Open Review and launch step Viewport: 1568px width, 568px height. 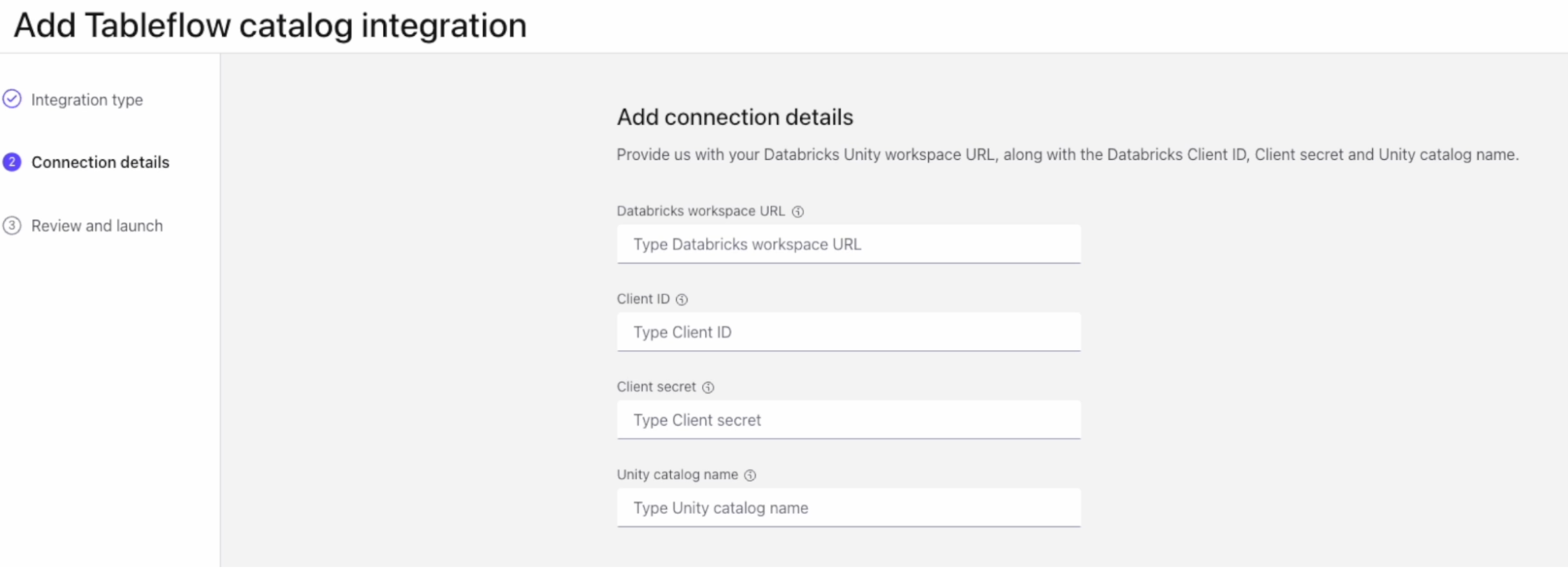point(97,226)
